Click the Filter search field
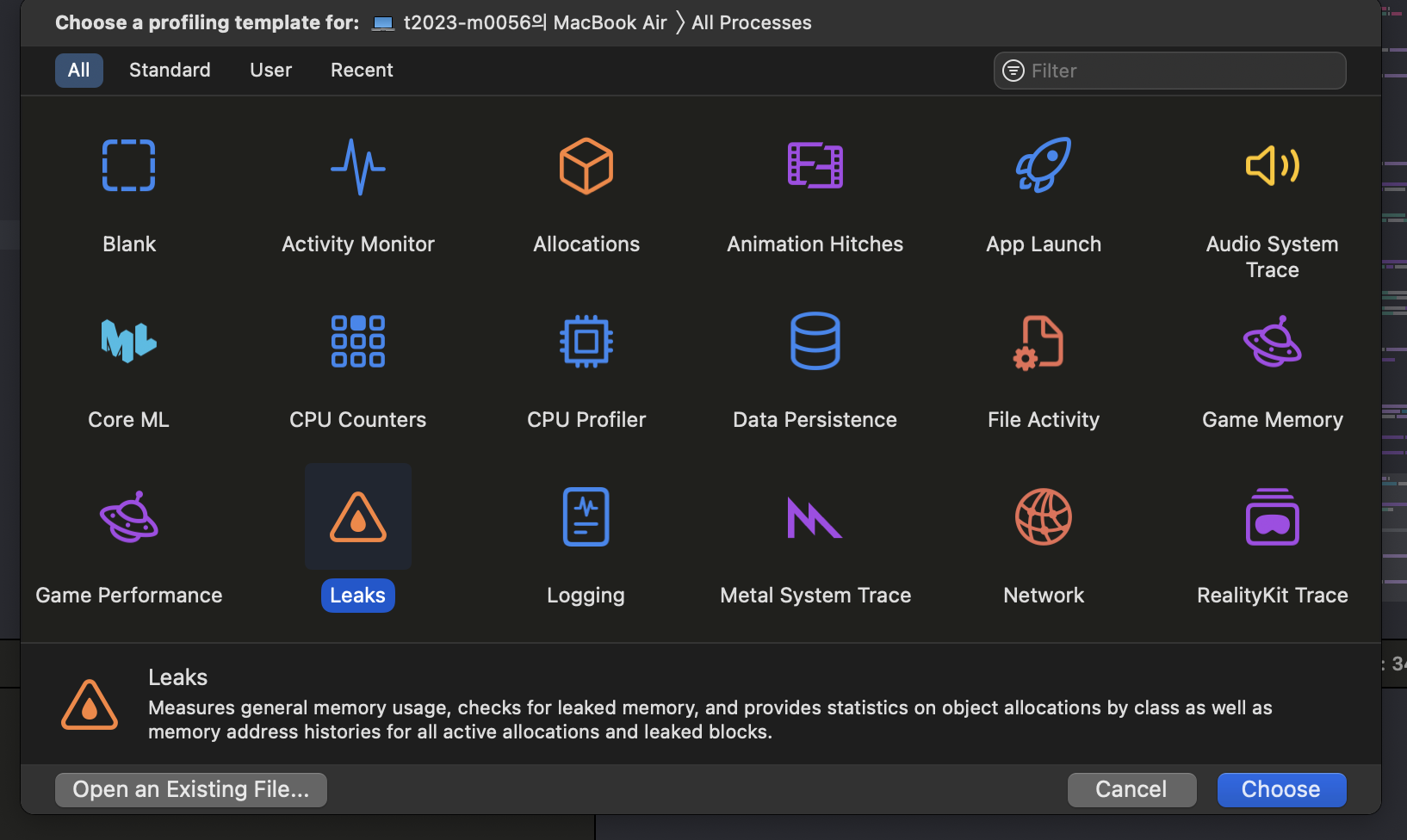This screenshot has height=840, width=1407. [1180, 71]
